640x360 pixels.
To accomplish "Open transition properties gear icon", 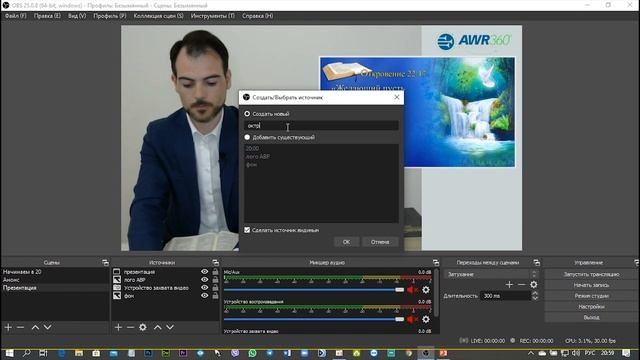I will point(533,284).
